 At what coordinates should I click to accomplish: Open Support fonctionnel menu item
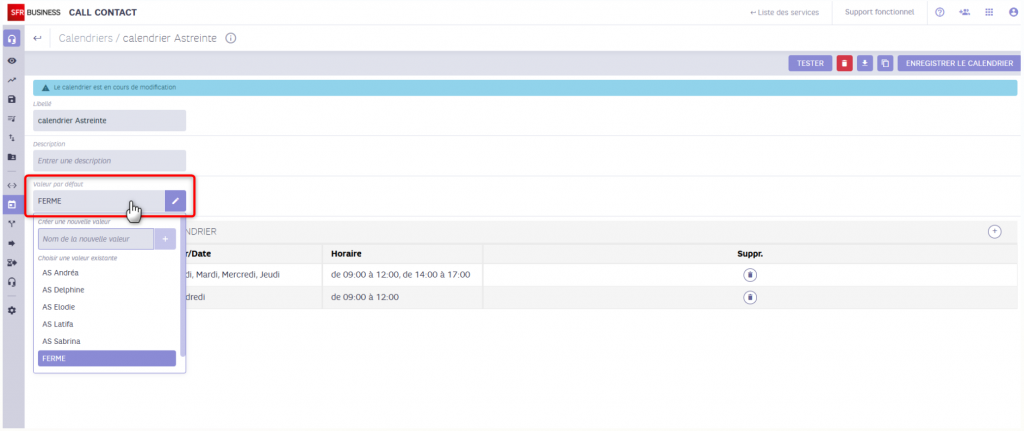tap(879, 12)
